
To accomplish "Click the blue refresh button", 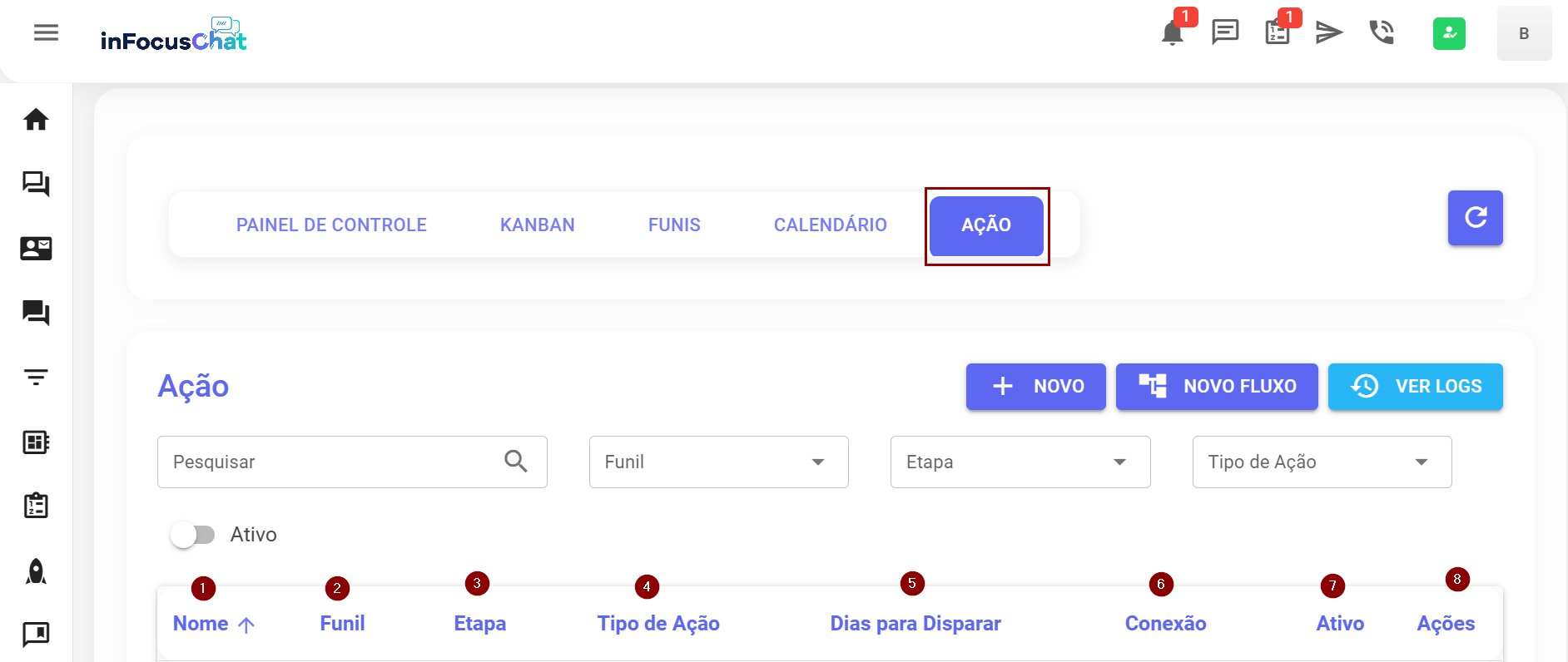I will click(x=1475, y=218).
